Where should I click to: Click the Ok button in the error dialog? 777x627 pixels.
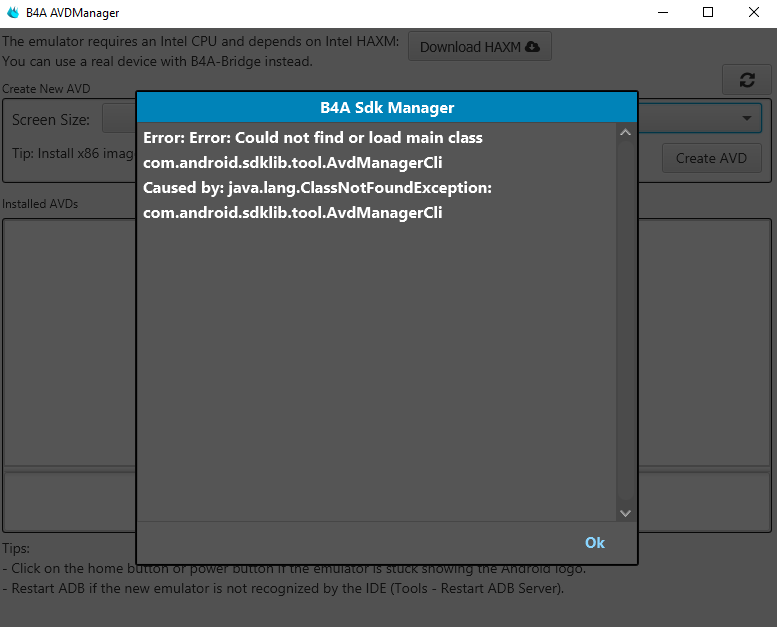coord(595,543)
